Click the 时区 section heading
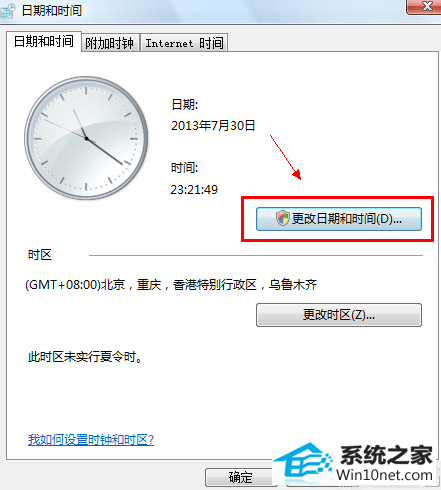Image resolution: width=441 pixels, height=490 pixels. 40,255
